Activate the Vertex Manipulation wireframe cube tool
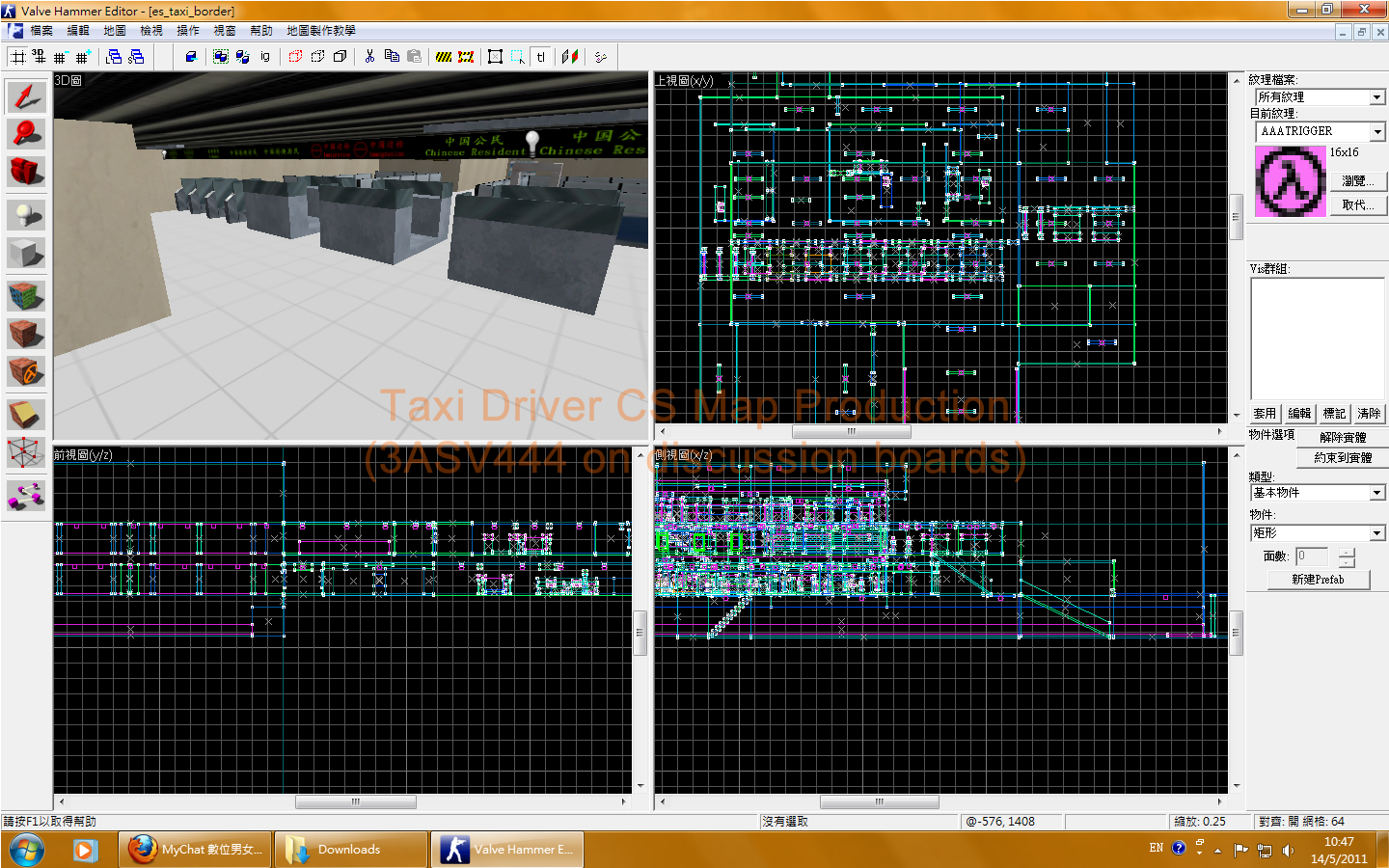Image resolution: width=1389 pixels, height=868 pixels. pos(26,452)
